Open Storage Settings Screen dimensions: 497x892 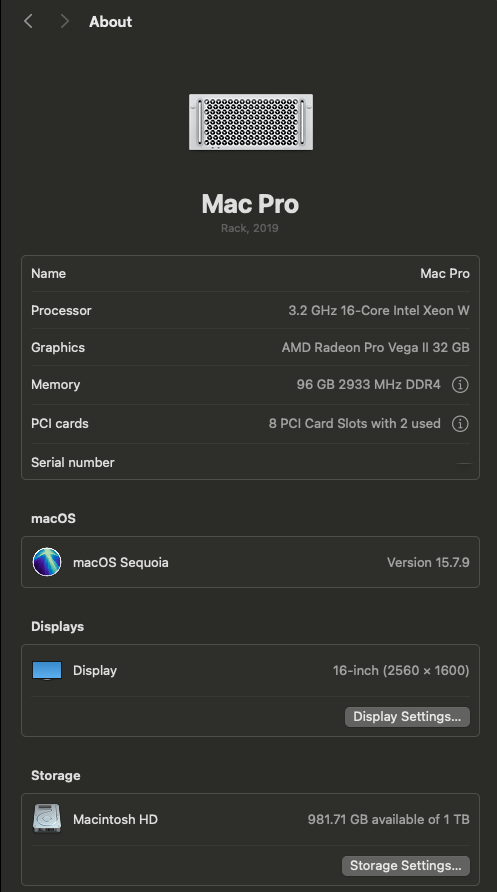pos(405,866)
